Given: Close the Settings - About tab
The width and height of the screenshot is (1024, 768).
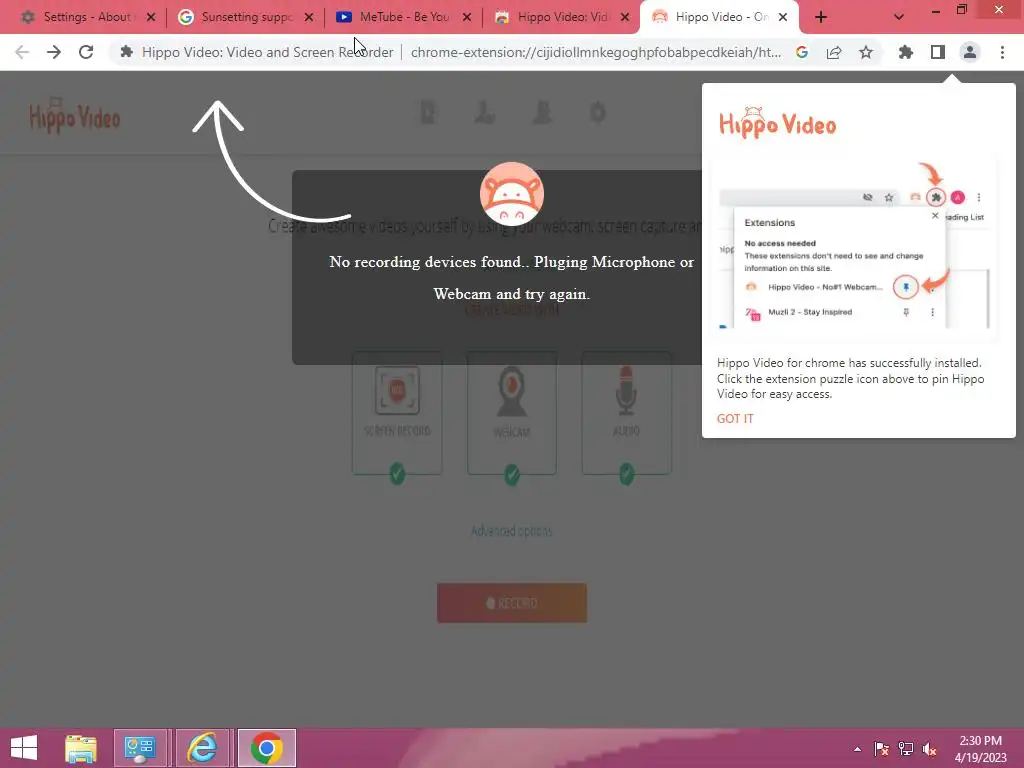Looking at the screenshot, I should (151, 17).
